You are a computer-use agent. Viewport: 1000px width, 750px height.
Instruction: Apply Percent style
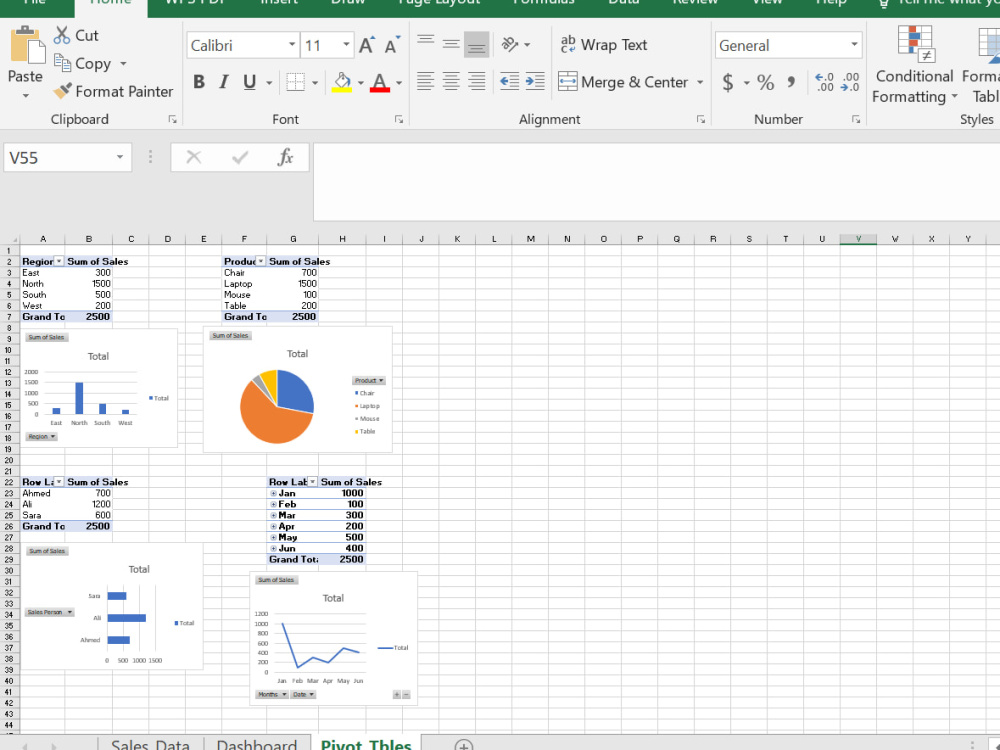click(x=765, y=82)
